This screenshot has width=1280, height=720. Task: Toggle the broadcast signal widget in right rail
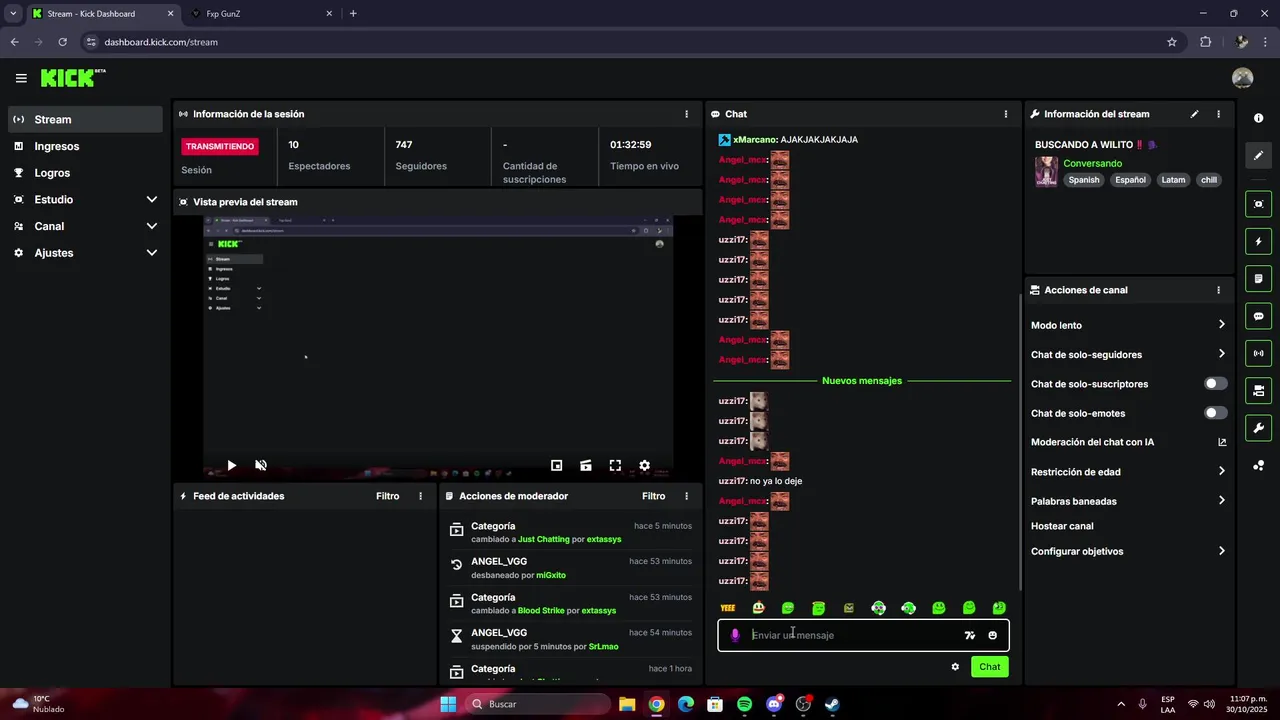(1258, 353)
